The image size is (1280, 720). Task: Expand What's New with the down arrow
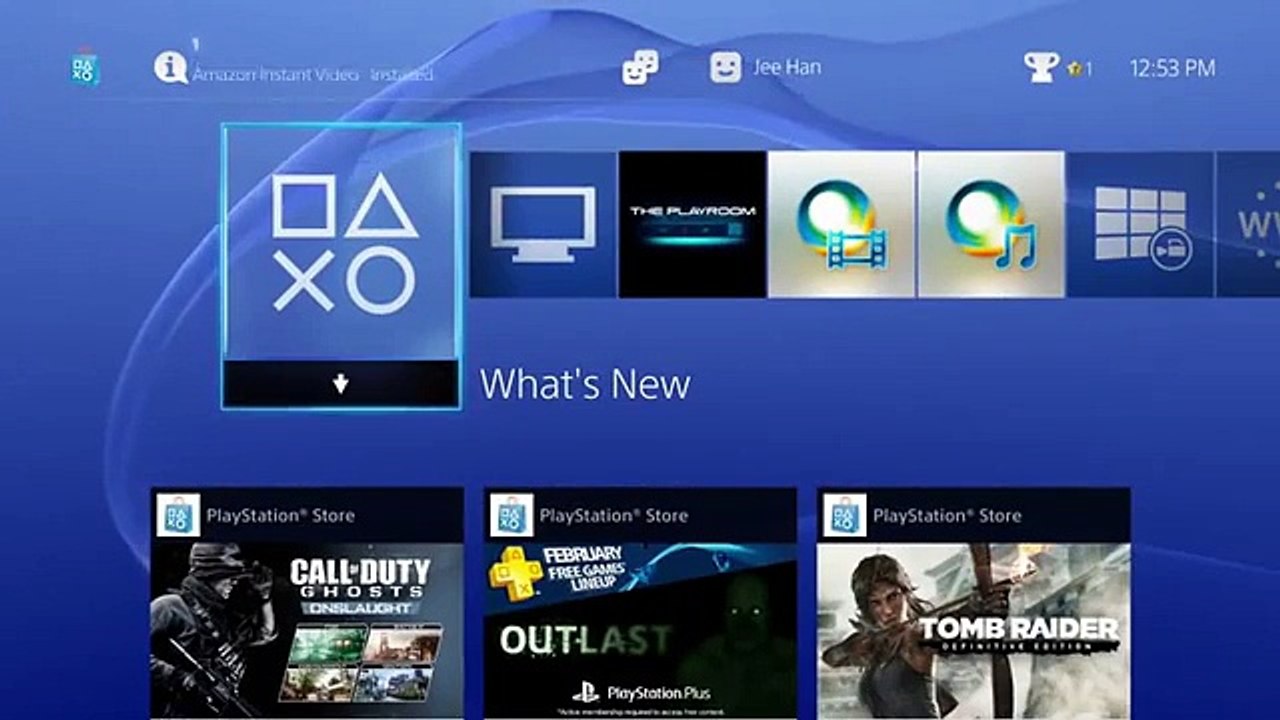(341, 384)
